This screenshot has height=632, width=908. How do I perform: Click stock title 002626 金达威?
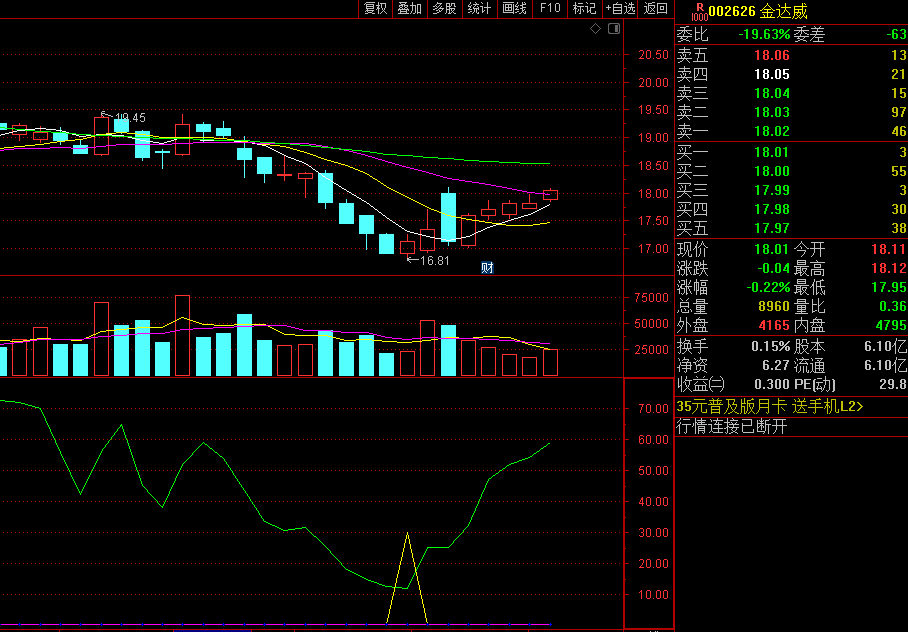pos(757,11)
